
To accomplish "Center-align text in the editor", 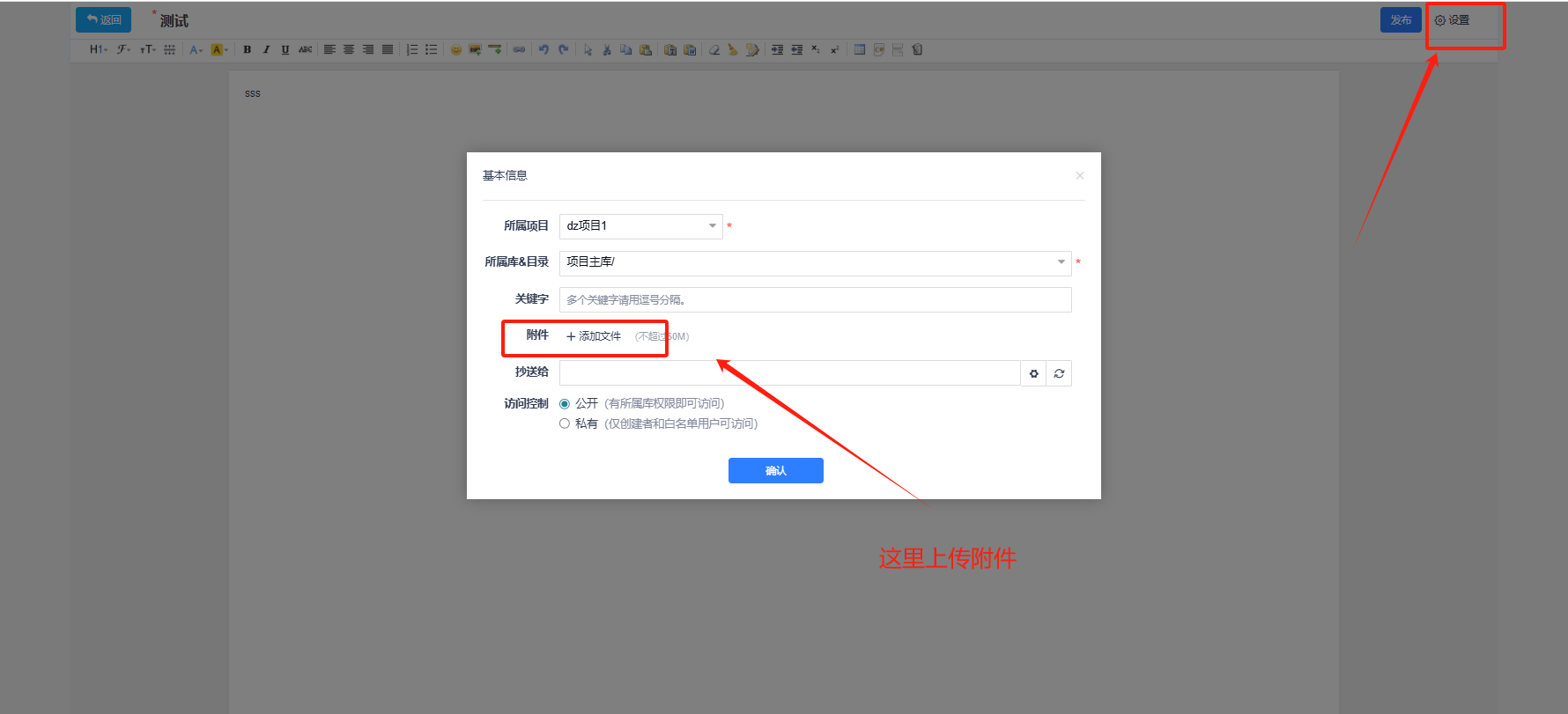I will [349, 50].
